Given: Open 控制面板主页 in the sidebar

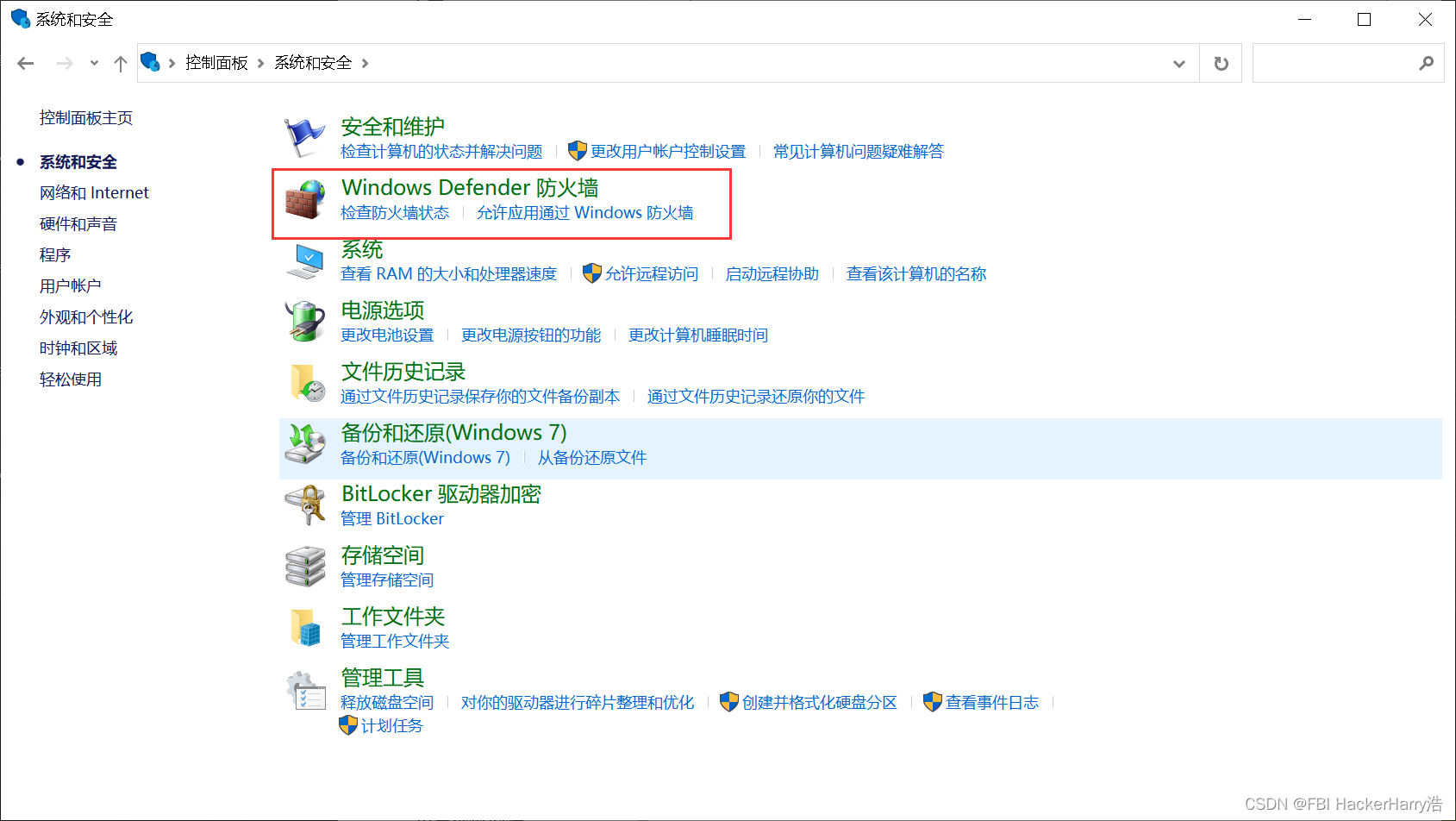Looking at the screenshot, I should tap(86, 118).
